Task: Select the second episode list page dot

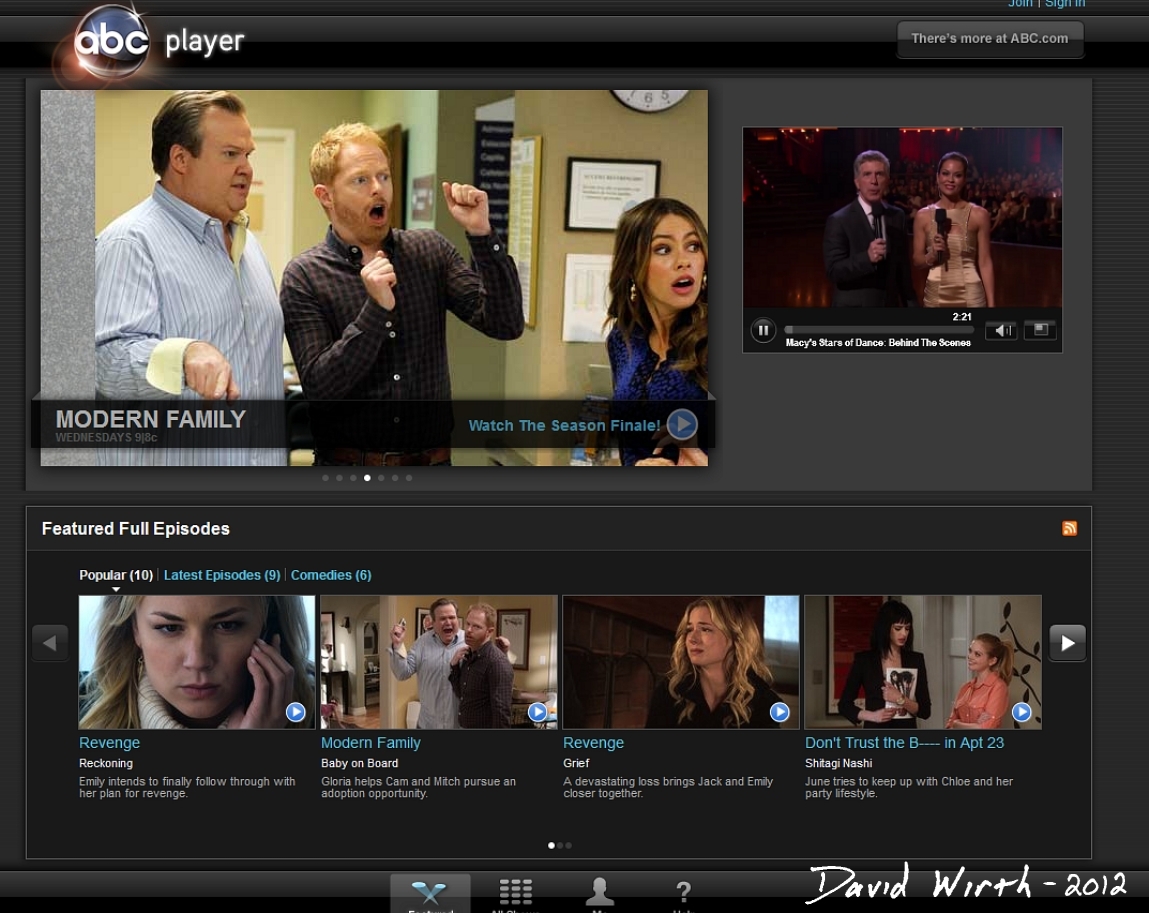Action: coord(560,846)
